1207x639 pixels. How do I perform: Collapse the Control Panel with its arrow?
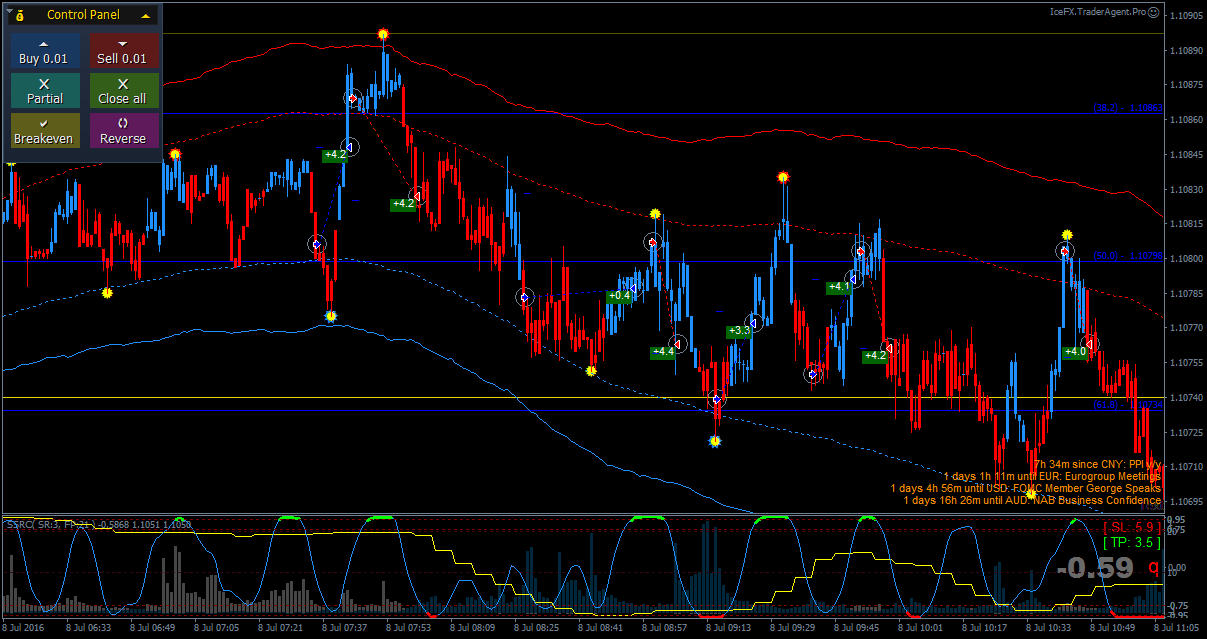tap(146, 16)
